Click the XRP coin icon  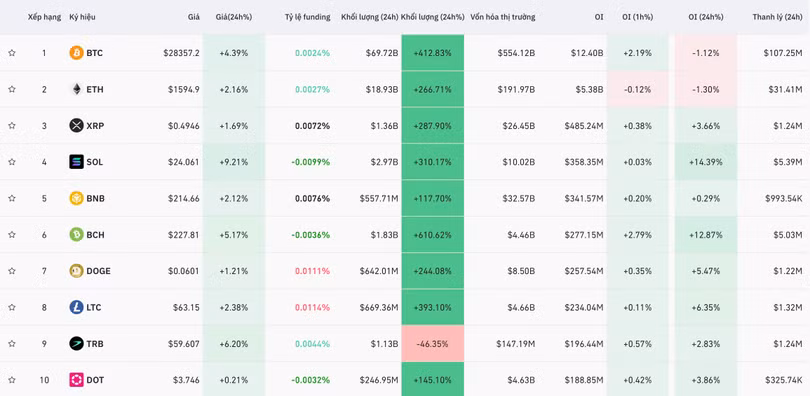tap(76, 125)
